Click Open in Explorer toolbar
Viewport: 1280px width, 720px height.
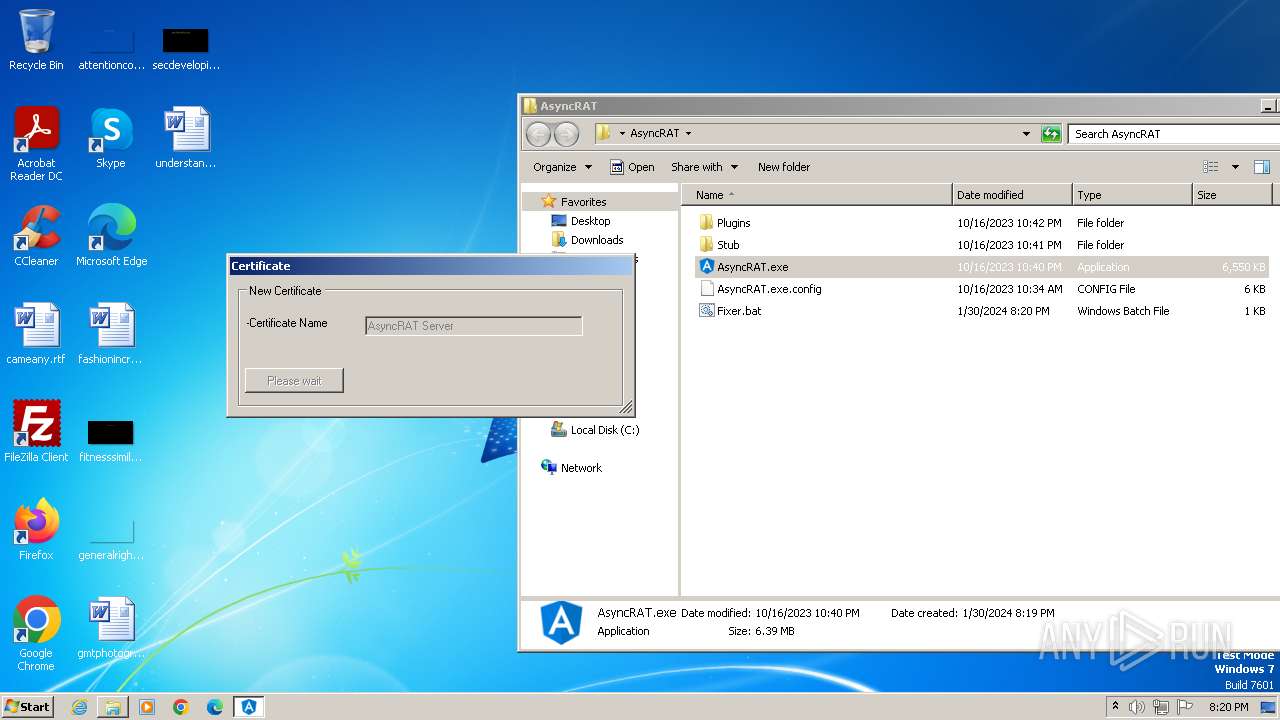632,167
